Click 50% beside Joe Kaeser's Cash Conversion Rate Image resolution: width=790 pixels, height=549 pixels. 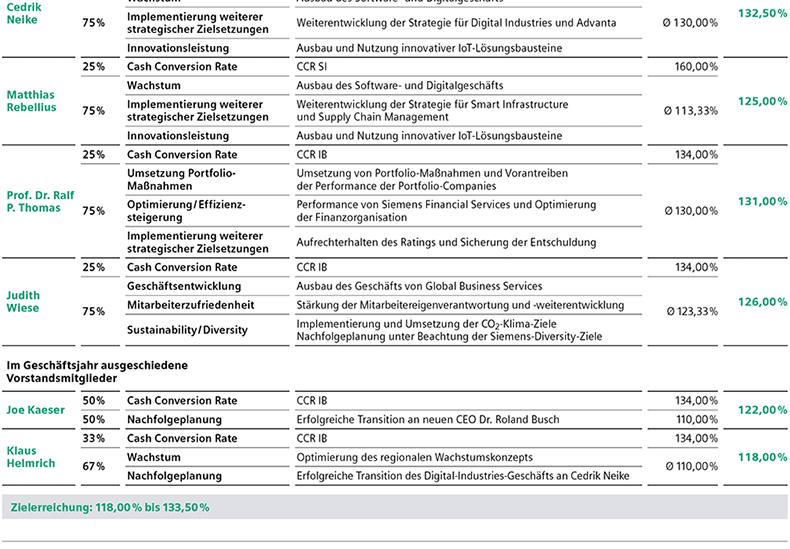pos(94,400)
